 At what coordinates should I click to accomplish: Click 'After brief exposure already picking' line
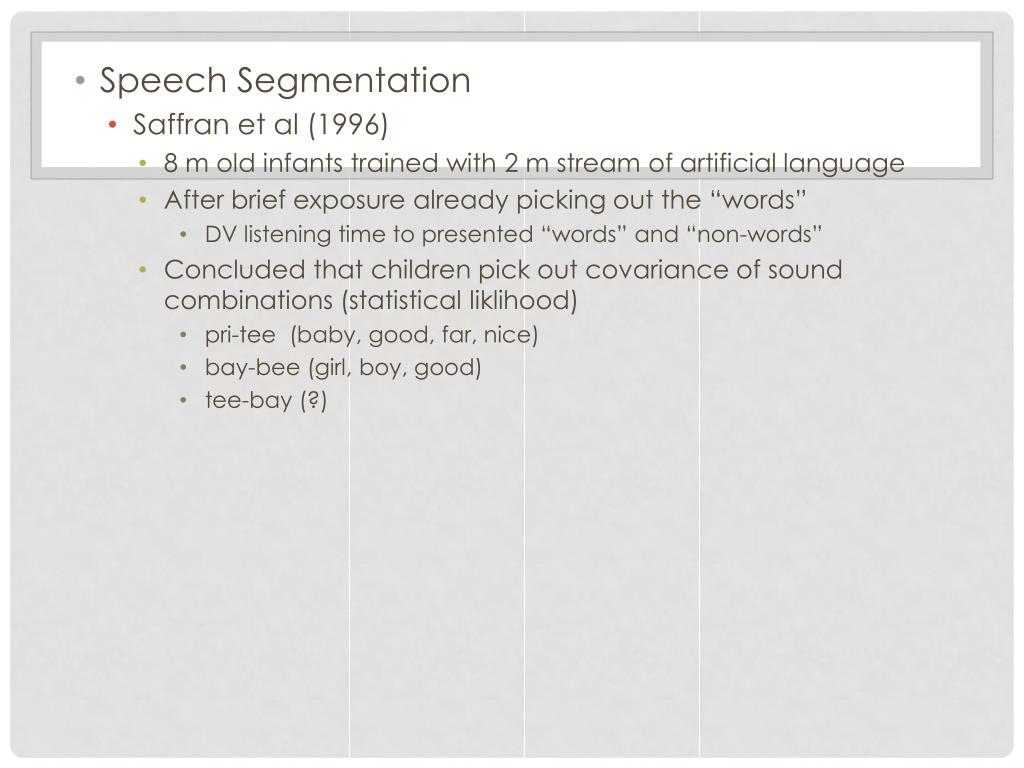point(485,200)
